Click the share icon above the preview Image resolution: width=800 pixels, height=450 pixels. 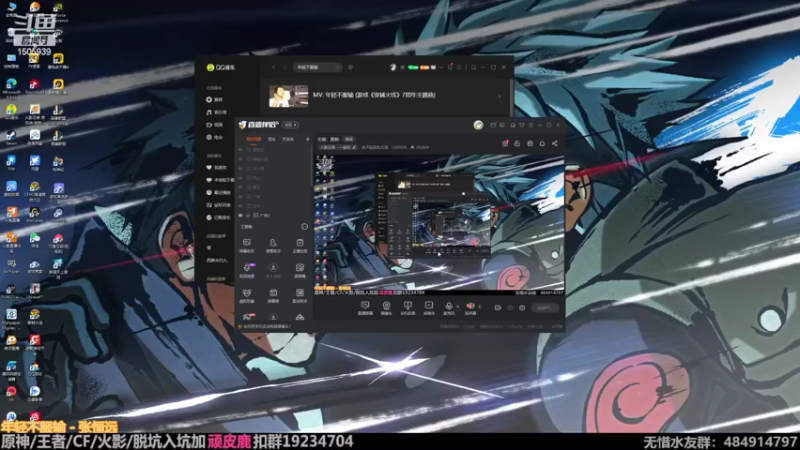[x=555, y=144]
